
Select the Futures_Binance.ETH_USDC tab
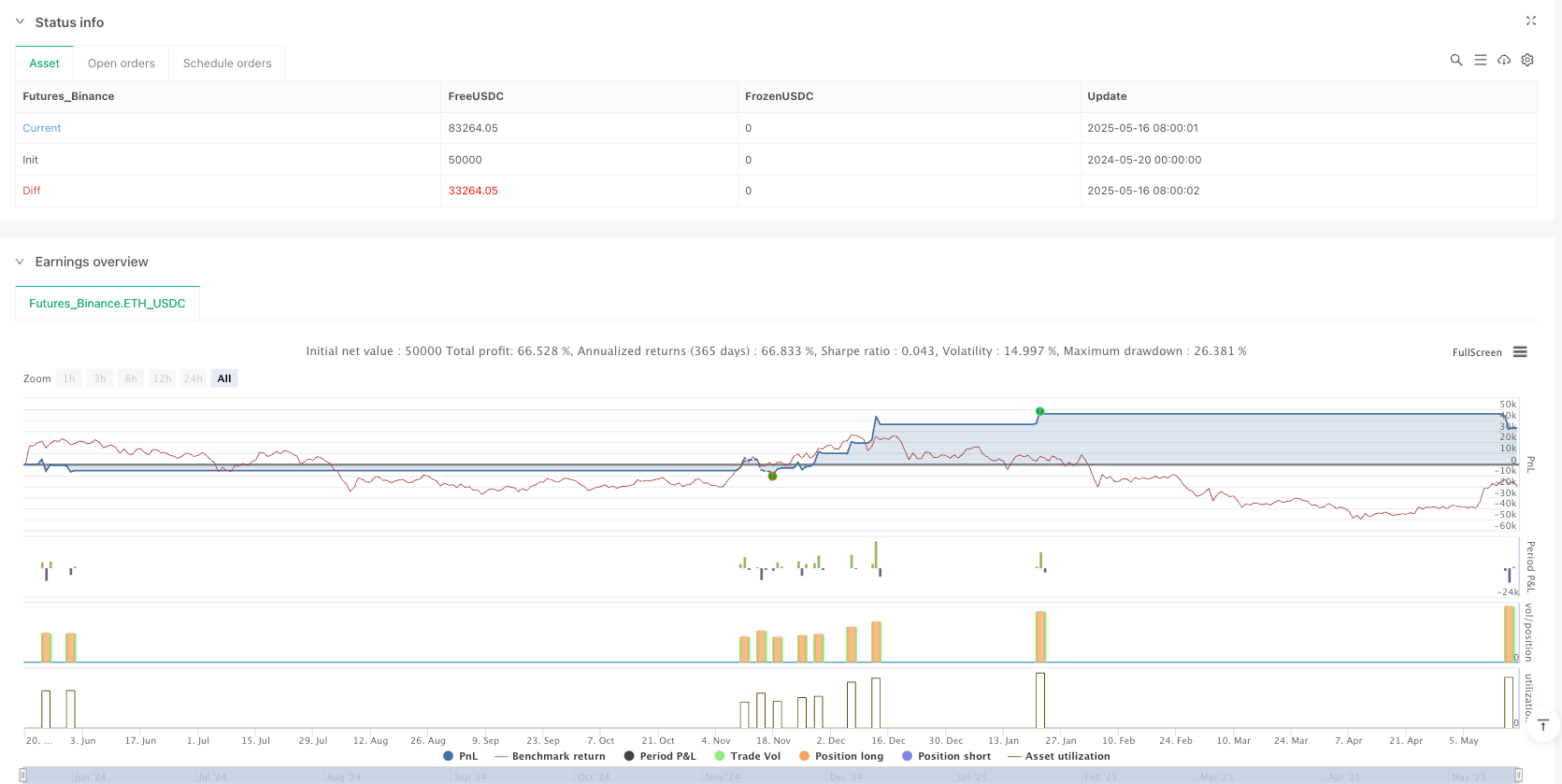107,304
